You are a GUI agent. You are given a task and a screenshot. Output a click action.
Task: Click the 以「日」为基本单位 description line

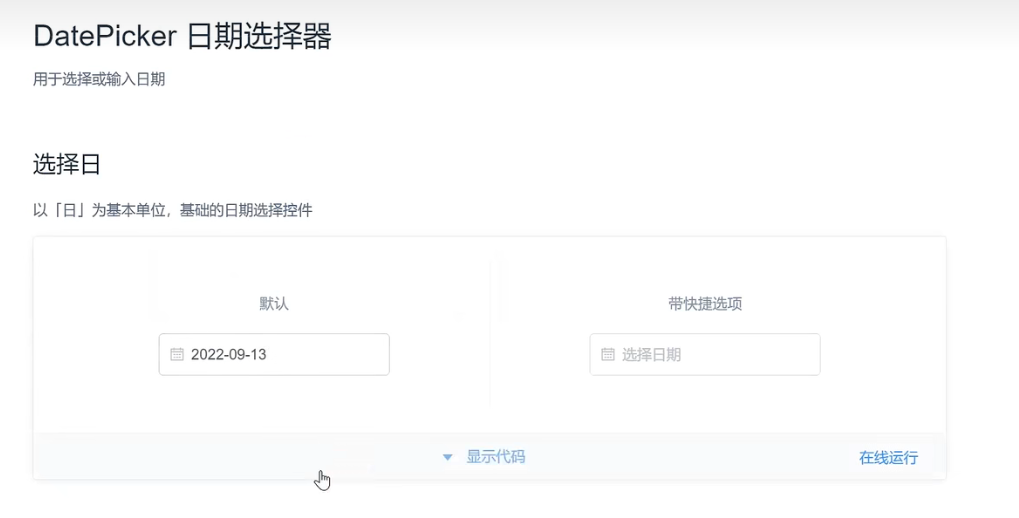point(173,210)
